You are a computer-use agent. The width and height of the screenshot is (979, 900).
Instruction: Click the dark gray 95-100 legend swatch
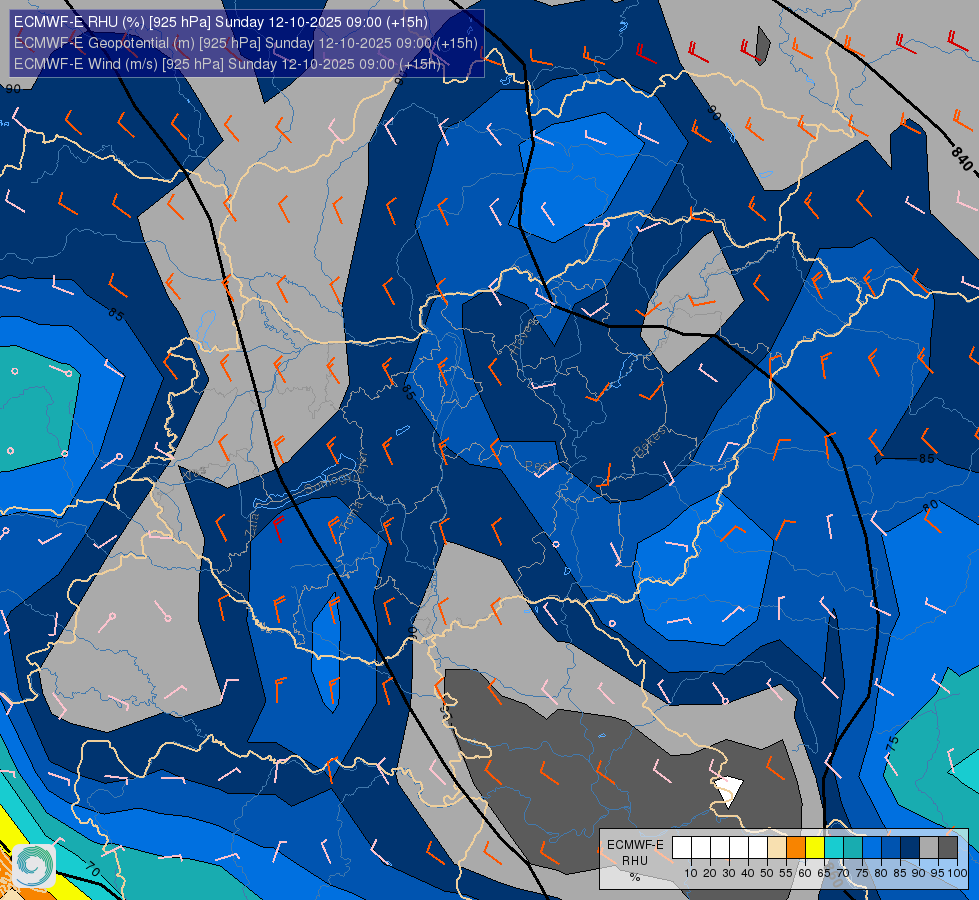(x=948, y=848)
